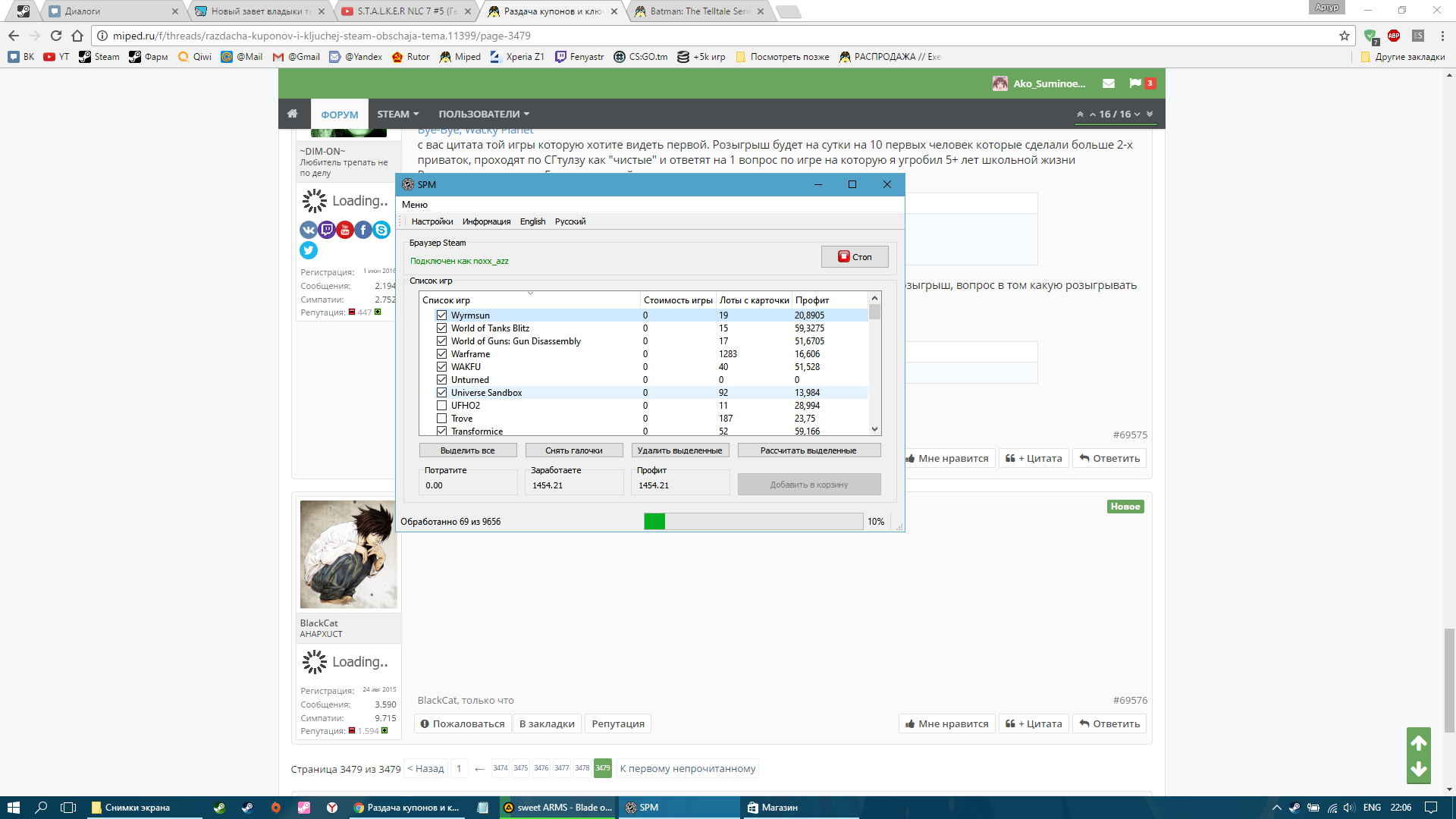Click the Стоп button in SPM
The image size is (1456, 819).
(855, 257)
